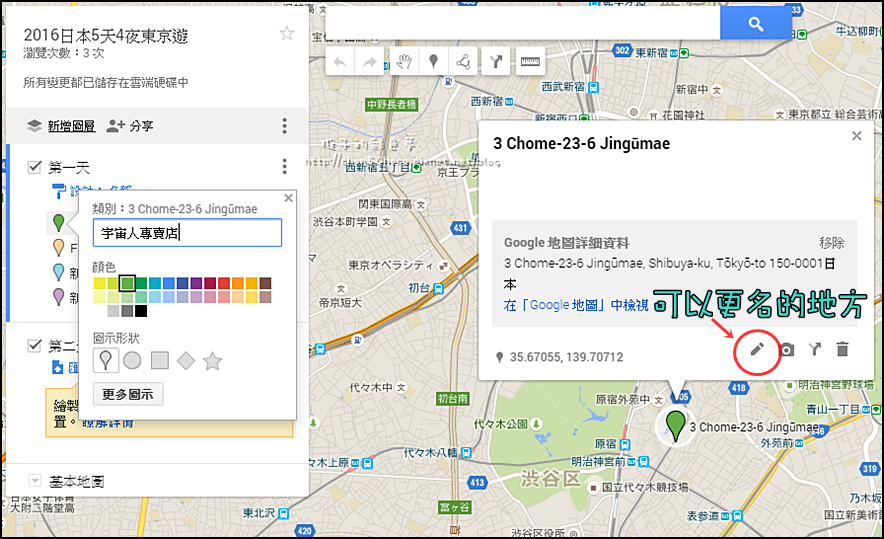The image size is (884, 539).
Task: Toggle the second layer checkbox
Action: tap(34, 345)
